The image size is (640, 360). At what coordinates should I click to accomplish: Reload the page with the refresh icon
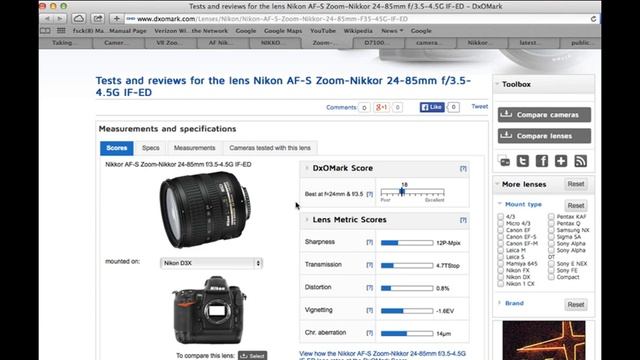click(x=593, y=19)
